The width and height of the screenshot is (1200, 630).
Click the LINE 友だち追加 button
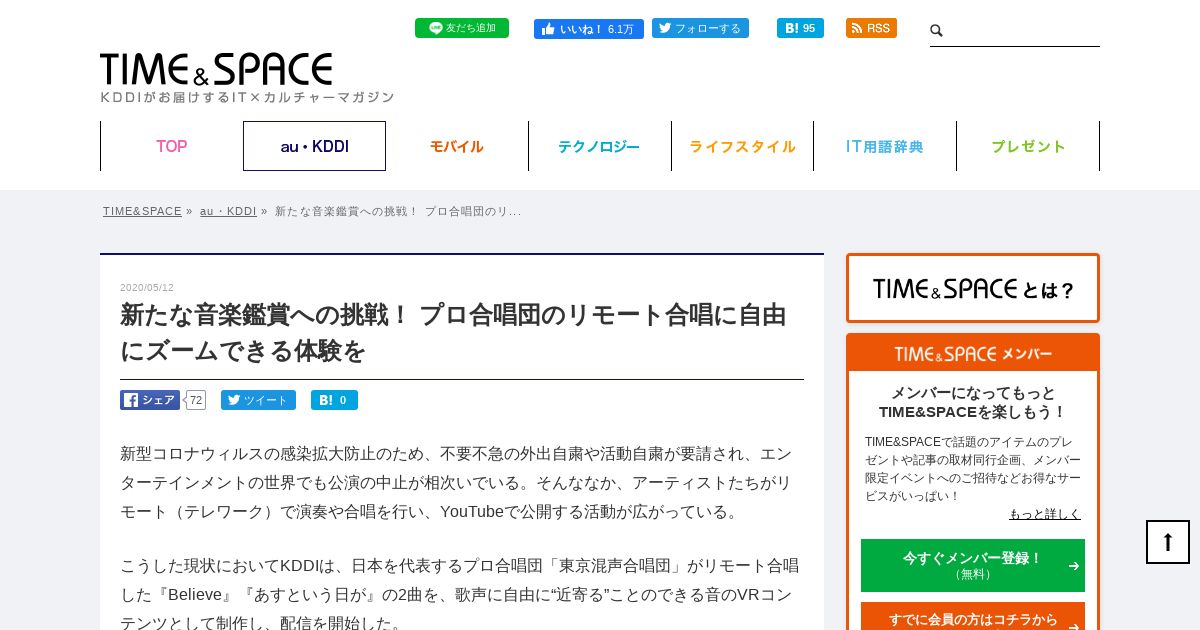[462, 28]
